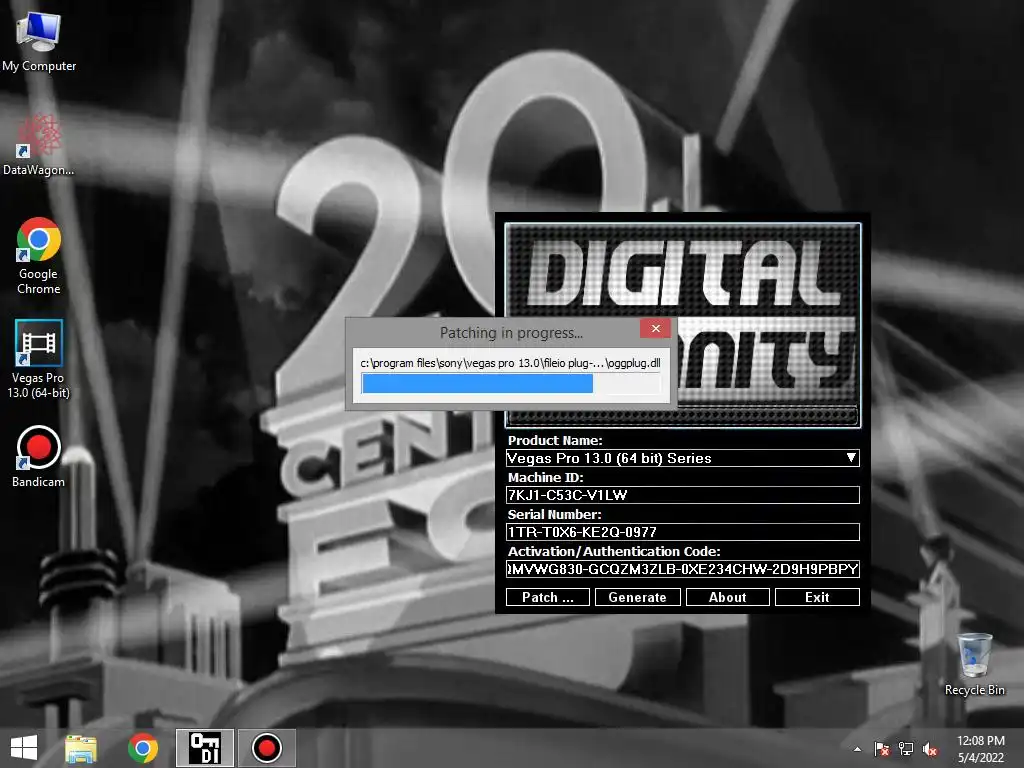Click the Generate button
Image resolution: width=1024 pixels, height=768 pixels.
(x=637, y=597)
